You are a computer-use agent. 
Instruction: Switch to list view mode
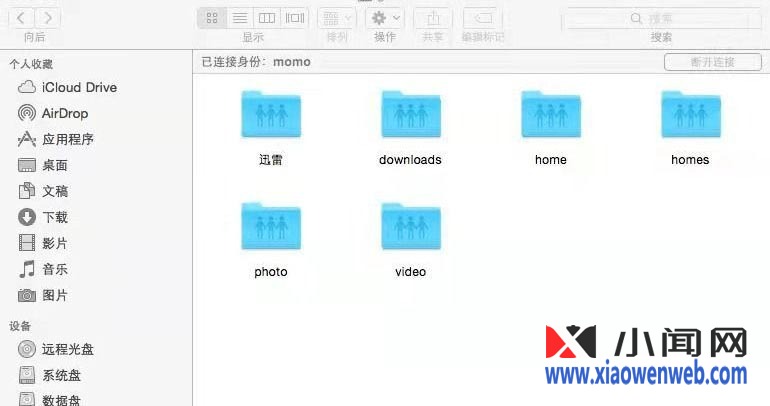pos(239,18)
